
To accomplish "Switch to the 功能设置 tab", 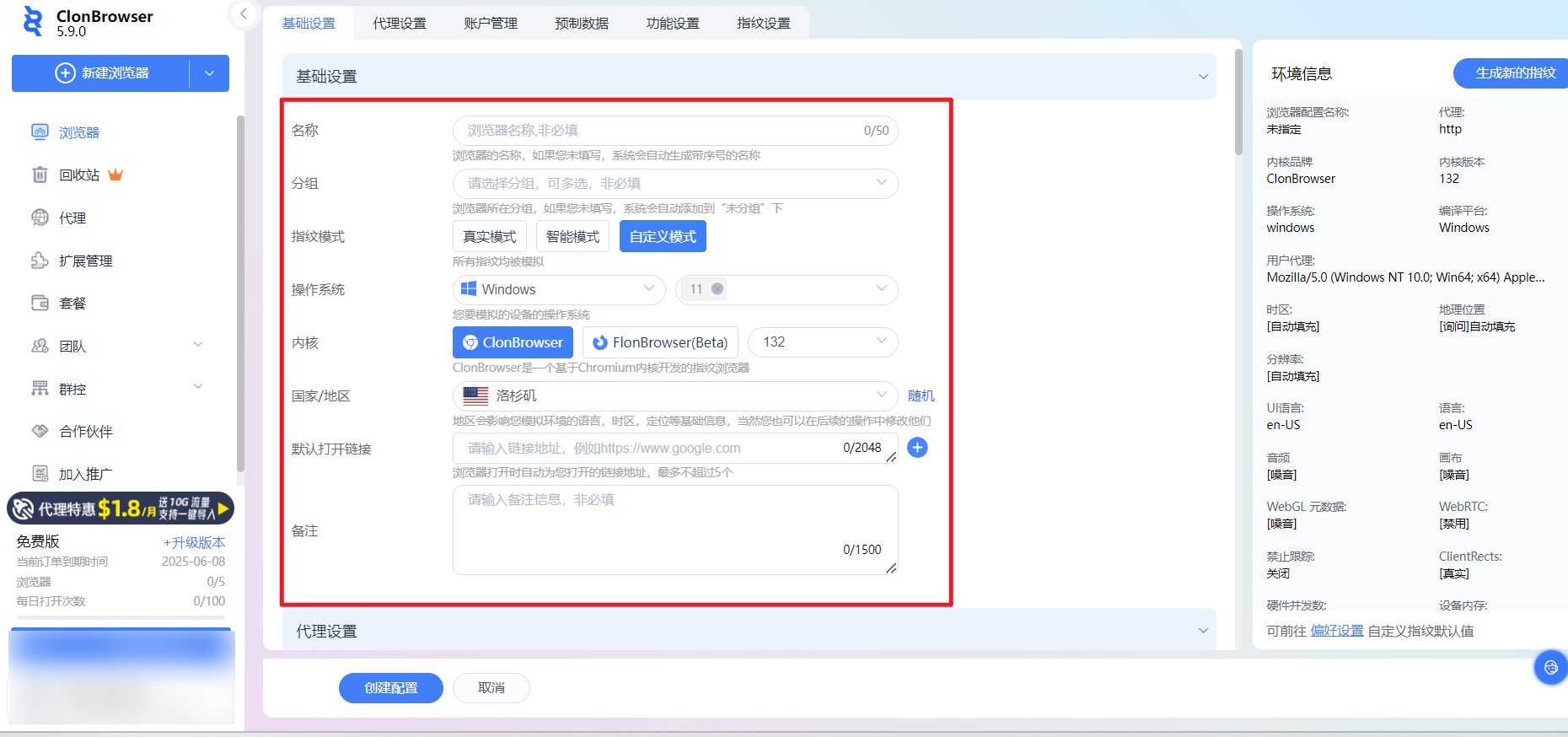I will click(x=673, y=23).
